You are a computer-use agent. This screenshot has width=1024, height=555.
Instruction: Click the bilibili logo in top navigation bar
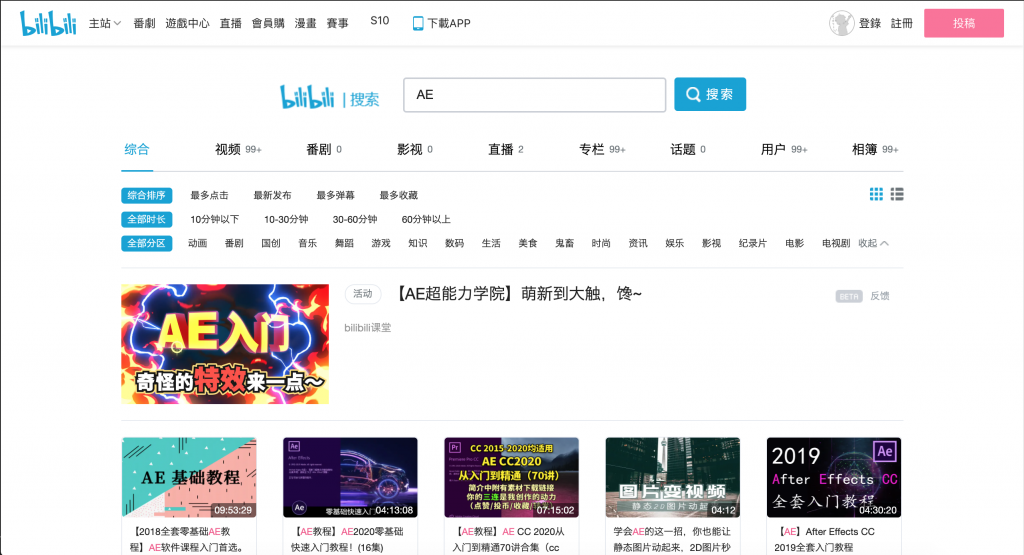pyautogui.click(x=48, y=23)
